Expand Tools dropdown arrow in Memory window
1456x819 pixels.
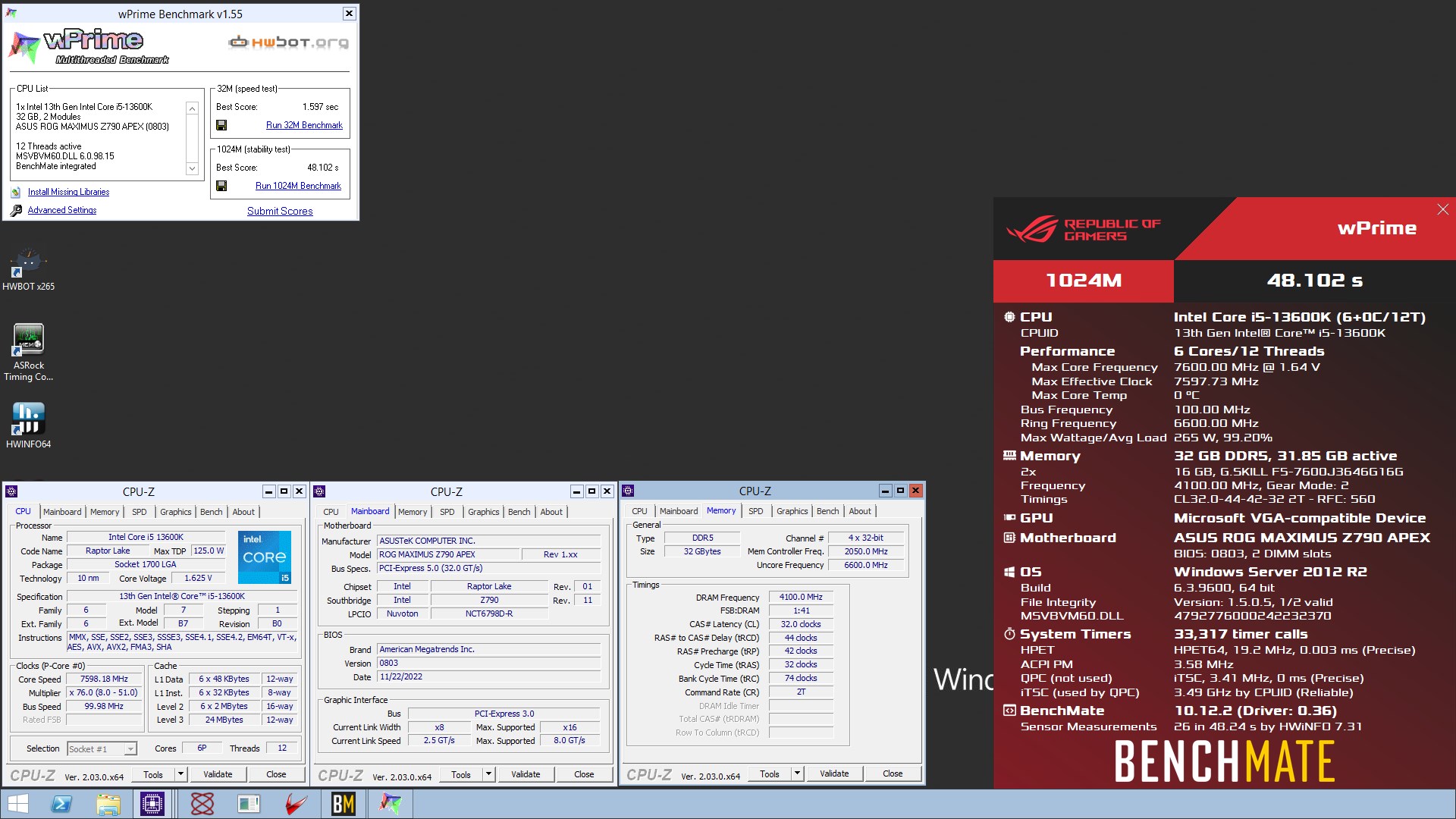[x=797, y=773]
